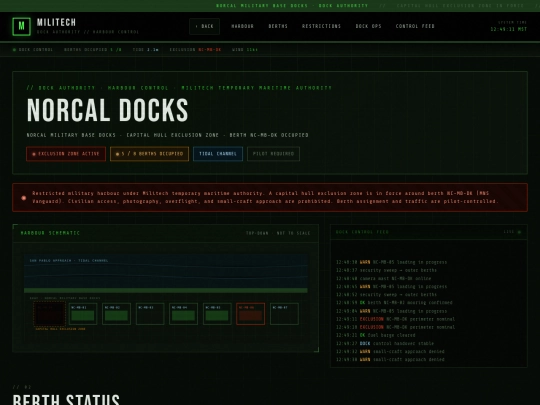Viewport: 540px width, 405px height.
Task: Click the Live indicator dot in Dock Control Feed
Action: tap(519, 232)
